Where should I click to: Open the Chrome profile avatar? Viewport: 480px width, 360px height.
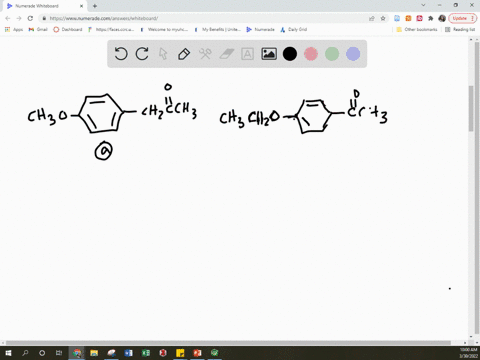442,18
